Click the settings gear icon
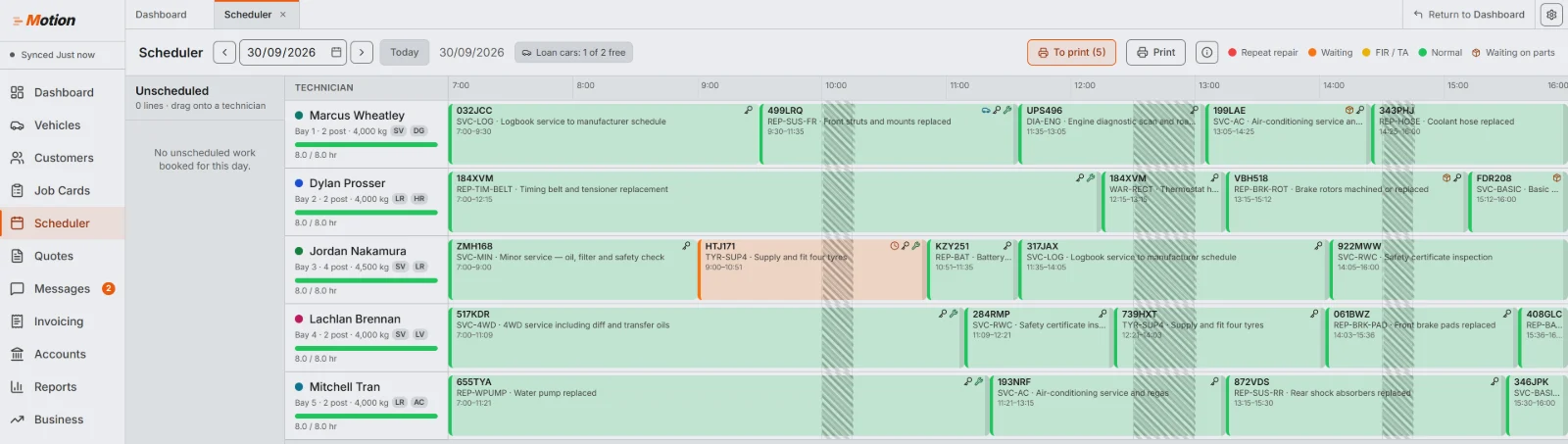Screen dimensions: 1568x444 pyautogui.click(x=1550, y=15)
